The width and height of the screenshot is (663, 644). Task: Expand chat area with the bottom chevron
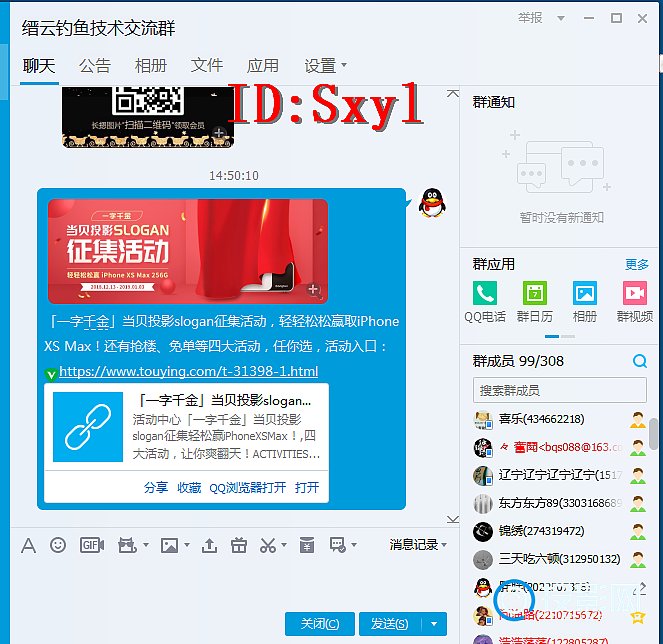click(452, 519)
